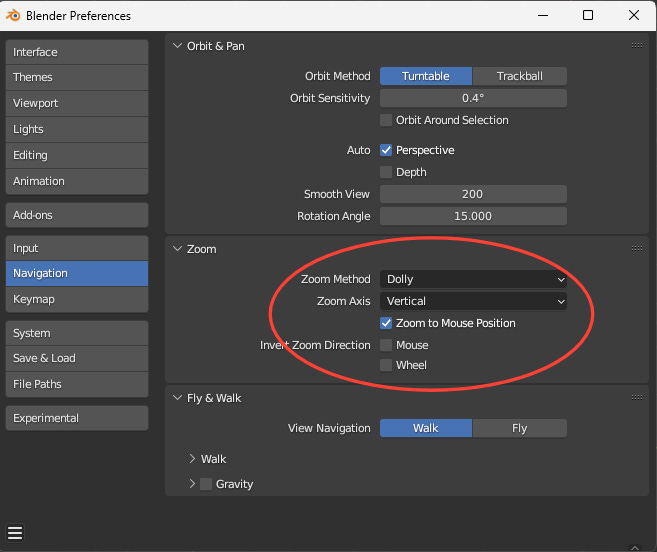Go to the Editing tab
657x552 pixels.
click(77, 155)
